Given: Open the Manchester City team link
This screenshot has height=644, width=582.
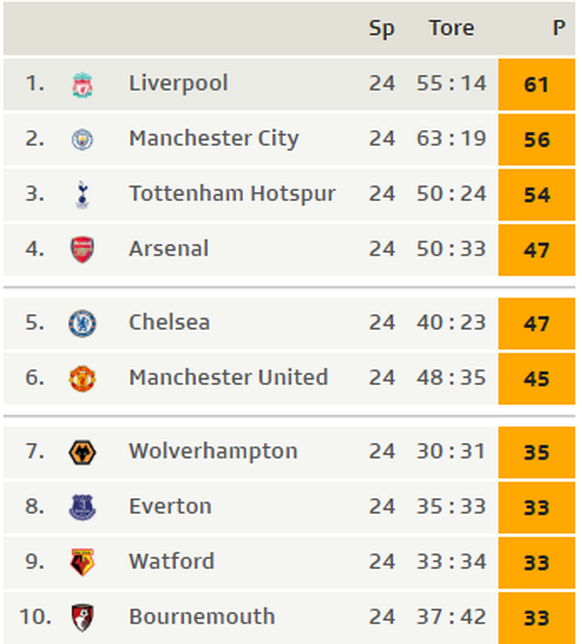Looking at the screenshot, I should click(x=214, y=138).
